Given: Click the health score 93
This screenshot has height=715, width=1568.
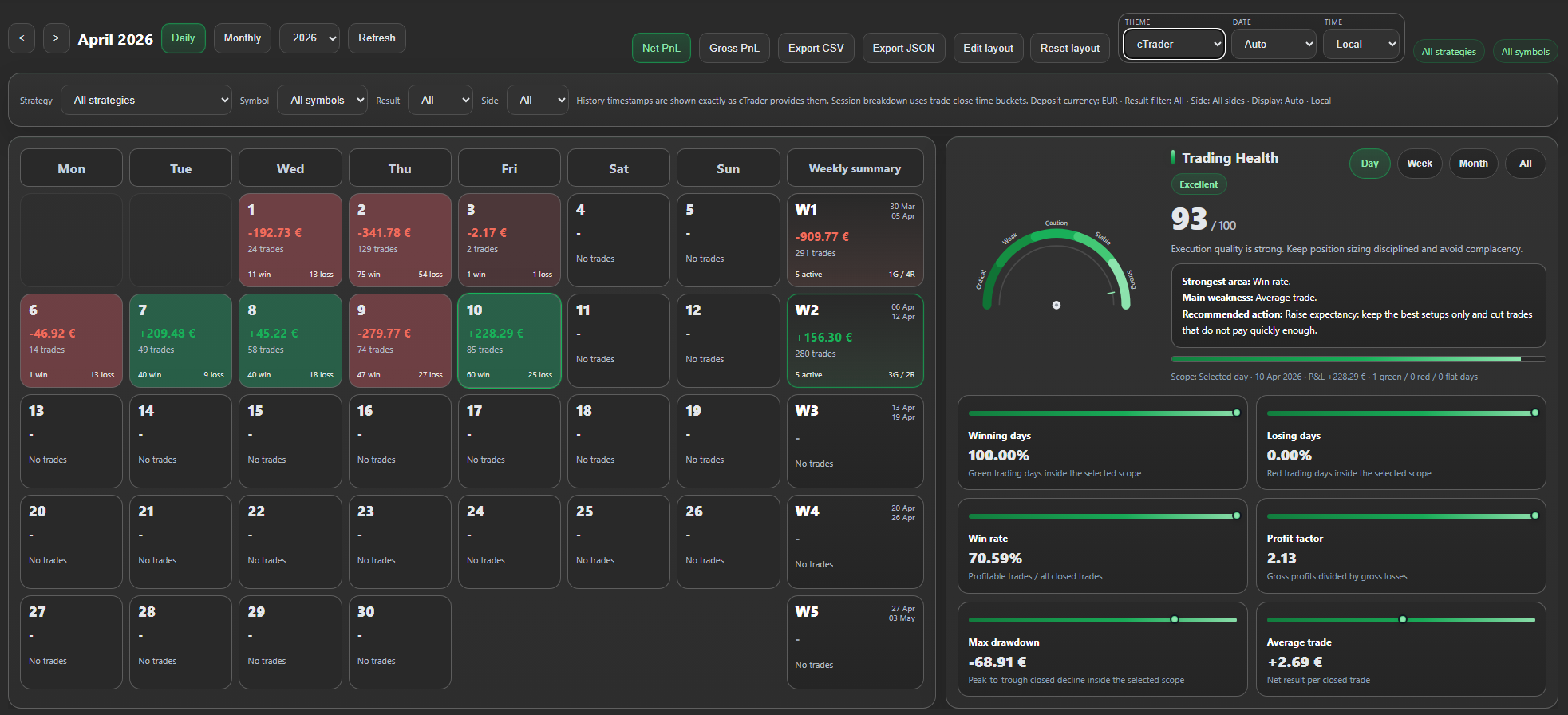Looking at the screenshot, I should tap(1189, 219).
